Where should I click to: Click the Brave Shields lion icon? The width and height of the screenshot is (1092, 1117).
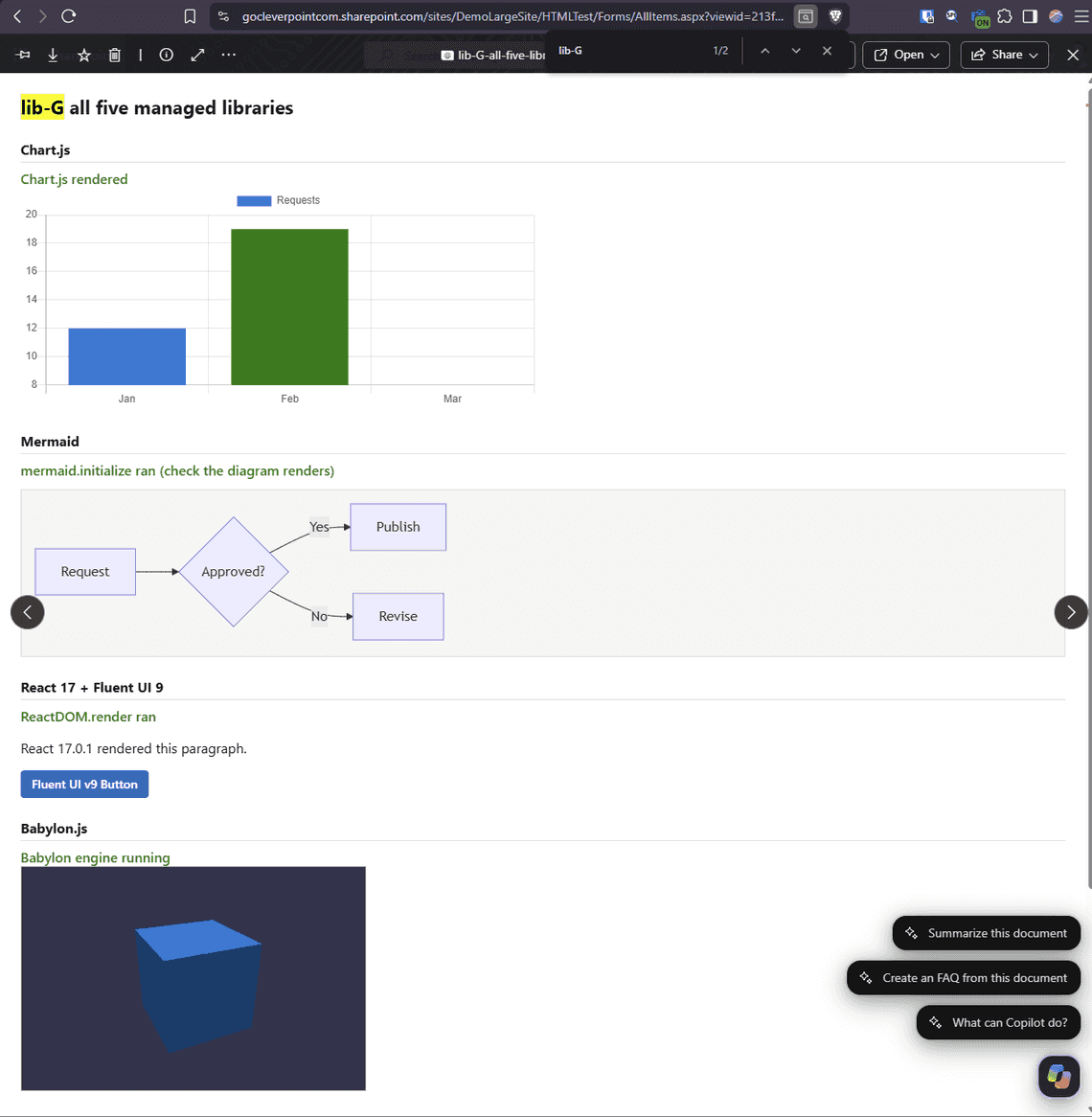(x=835, y=15)
